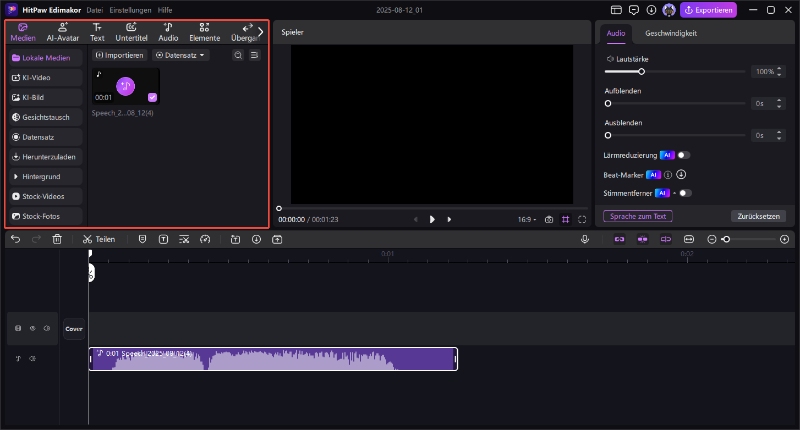The width and height of the screenshot is (800, 430).
Task: Click the delete trash icon in timeline toolbar
Action: click(57, 240)
